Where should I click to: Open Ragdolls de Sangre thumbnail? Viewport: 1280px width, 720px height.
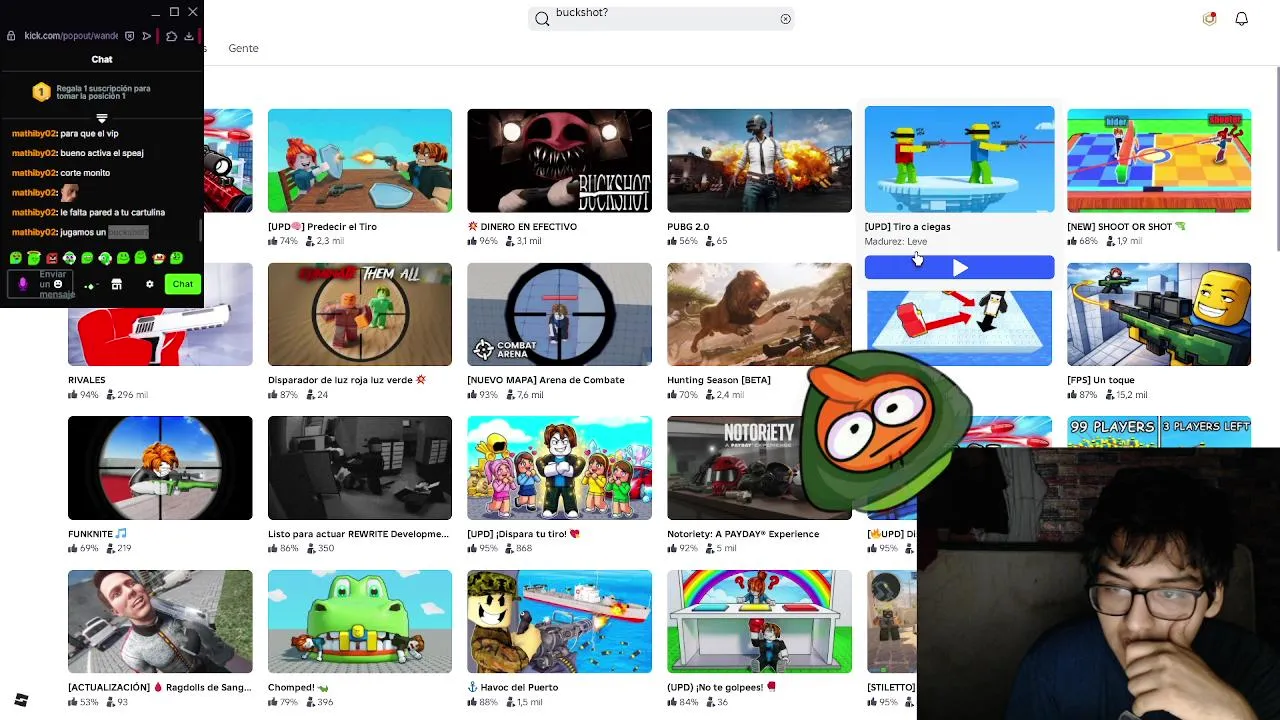point(160,622)
